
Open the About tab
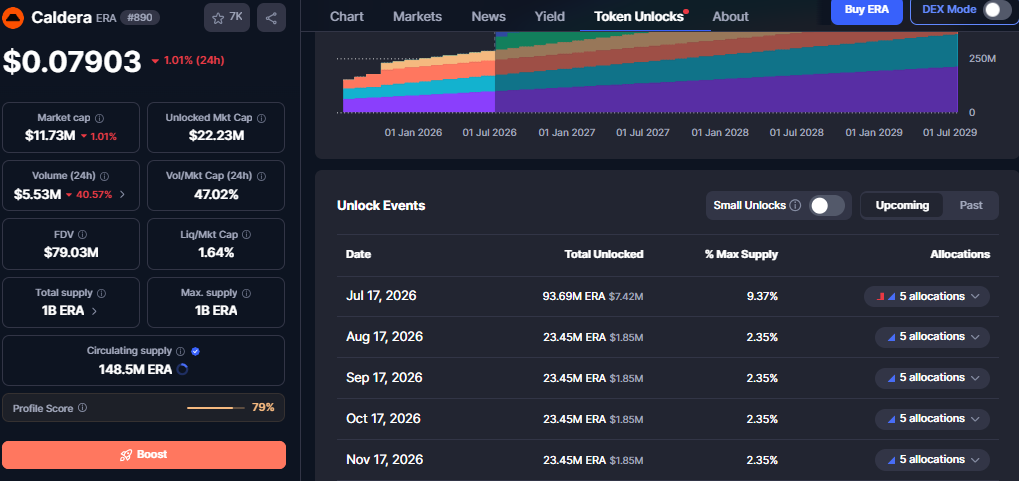click(730, 16)
